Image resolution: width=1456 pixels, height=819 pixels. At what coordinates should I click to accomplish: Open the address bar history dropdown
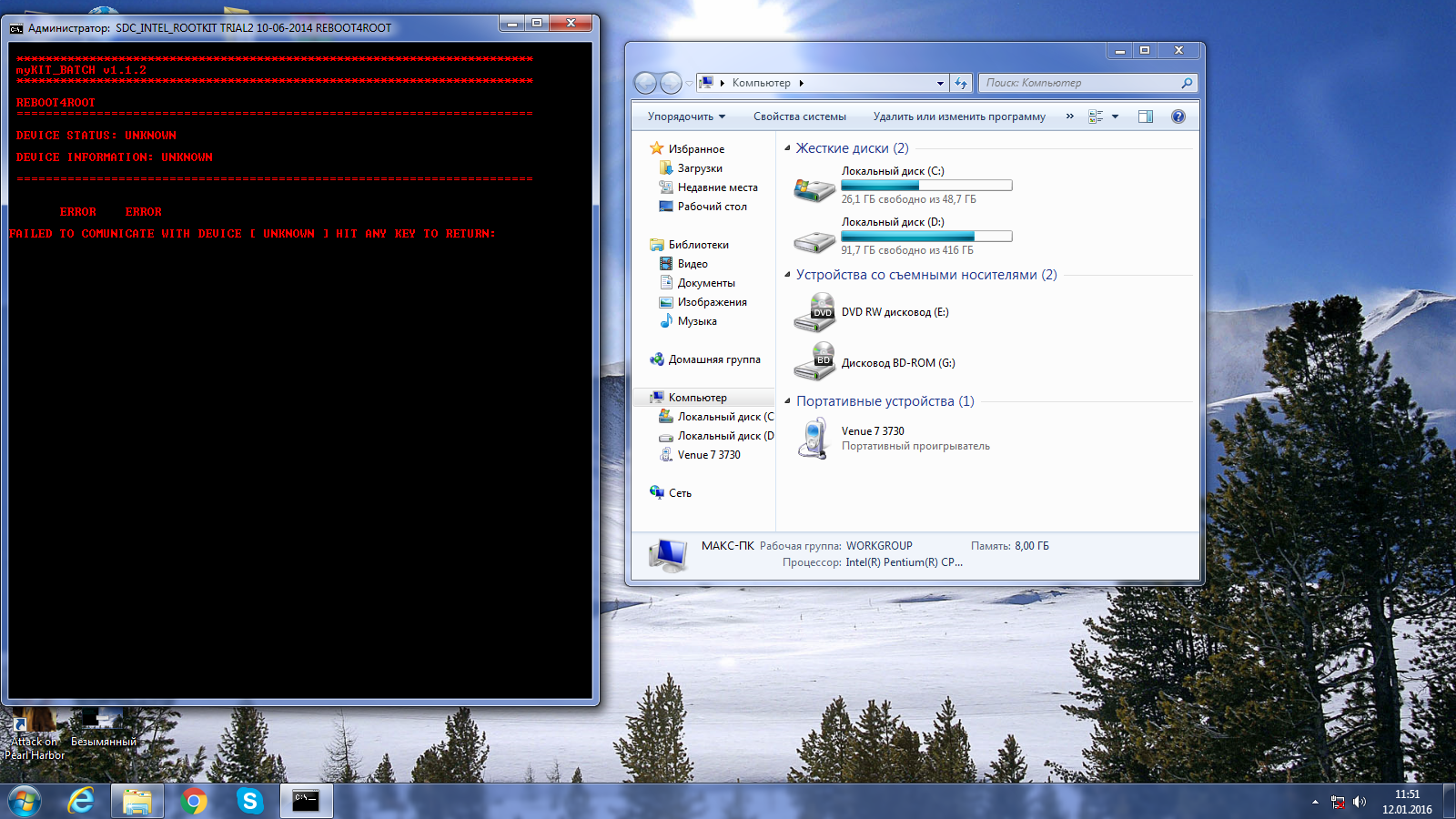click(x=940, y=83)
